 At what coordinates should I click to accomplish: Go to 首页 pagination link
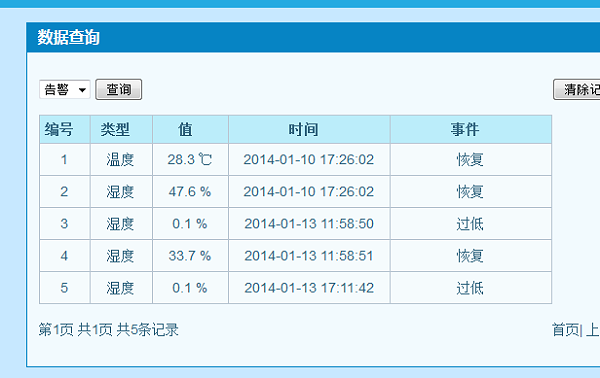pyautogui.click(x=566, y=330)
